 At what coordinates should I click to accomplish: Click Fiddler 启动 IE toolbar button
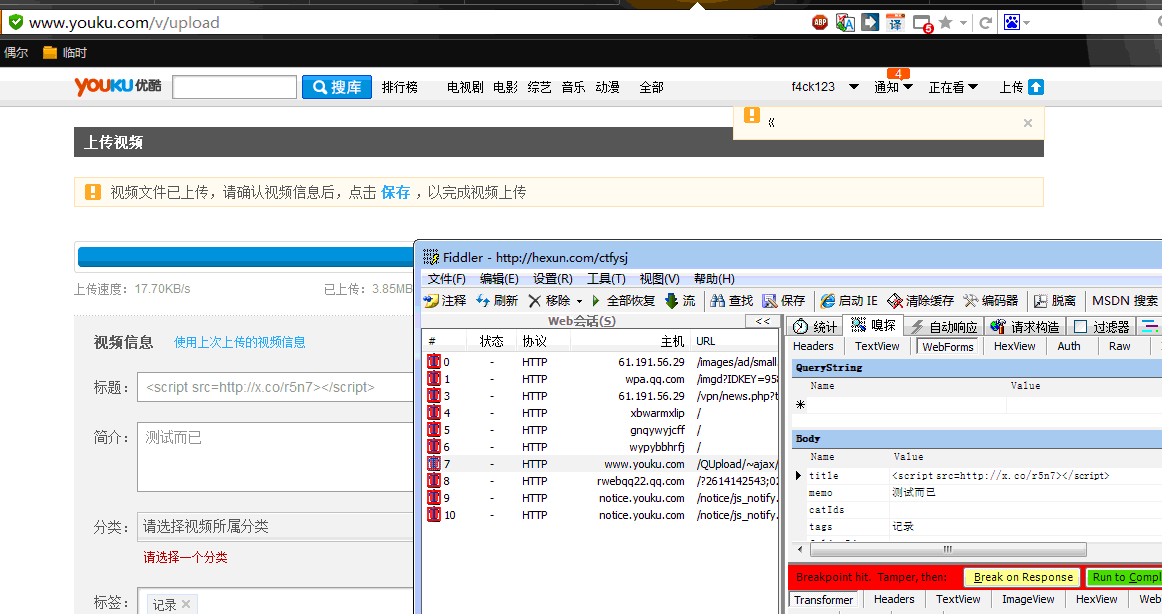pos(849,301)
